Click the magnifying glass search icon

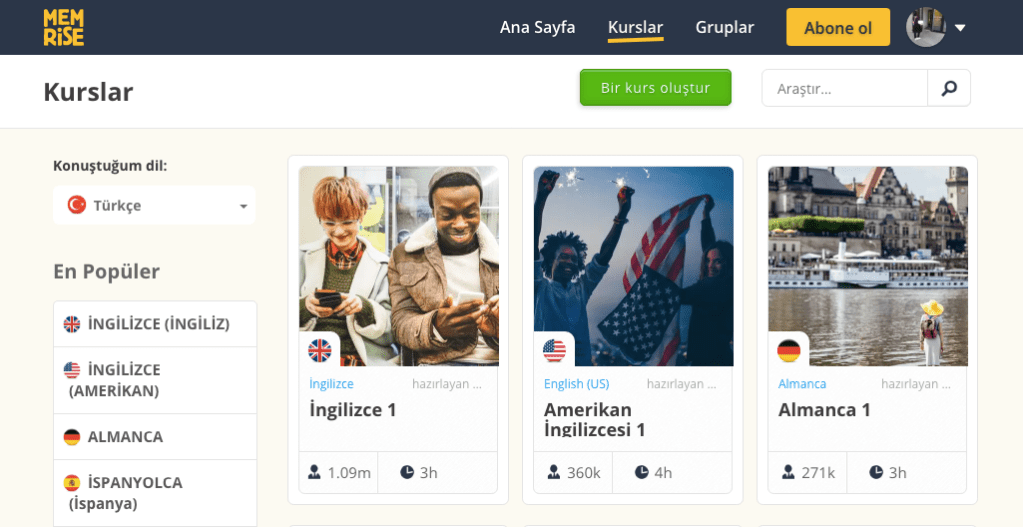pyautogui.click(x=949, y=88)
